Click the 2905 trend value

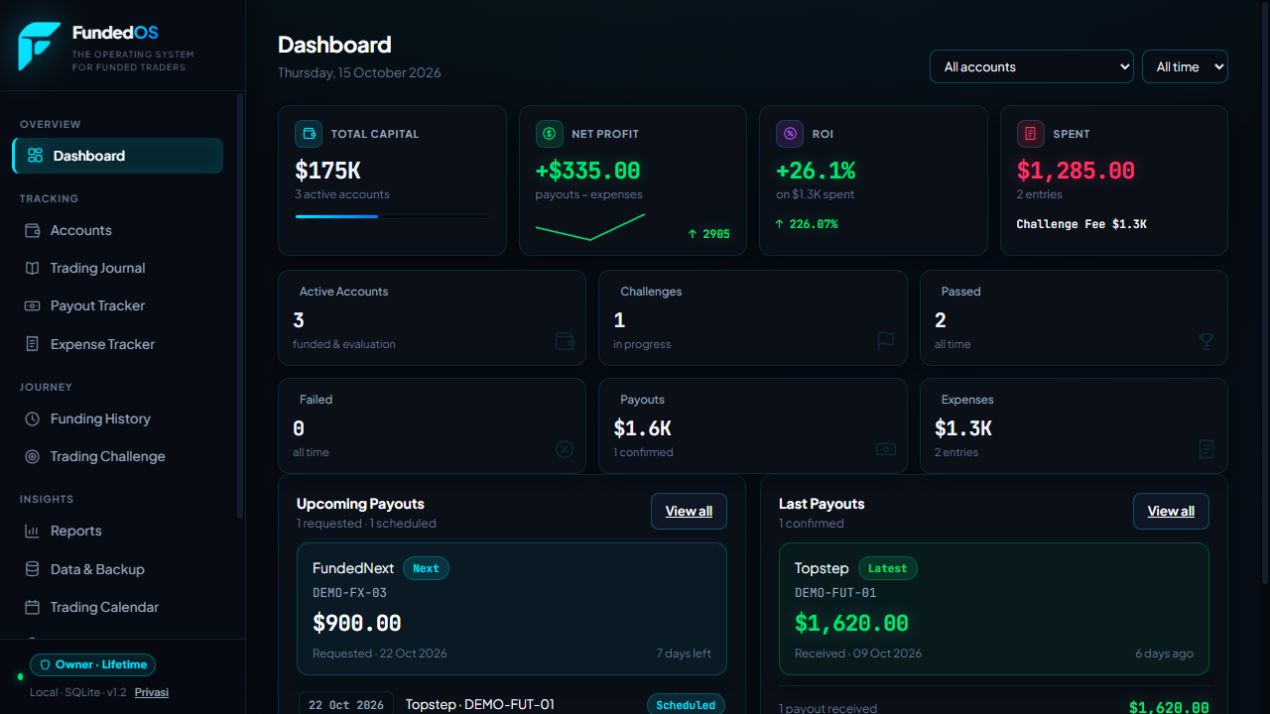709,234
